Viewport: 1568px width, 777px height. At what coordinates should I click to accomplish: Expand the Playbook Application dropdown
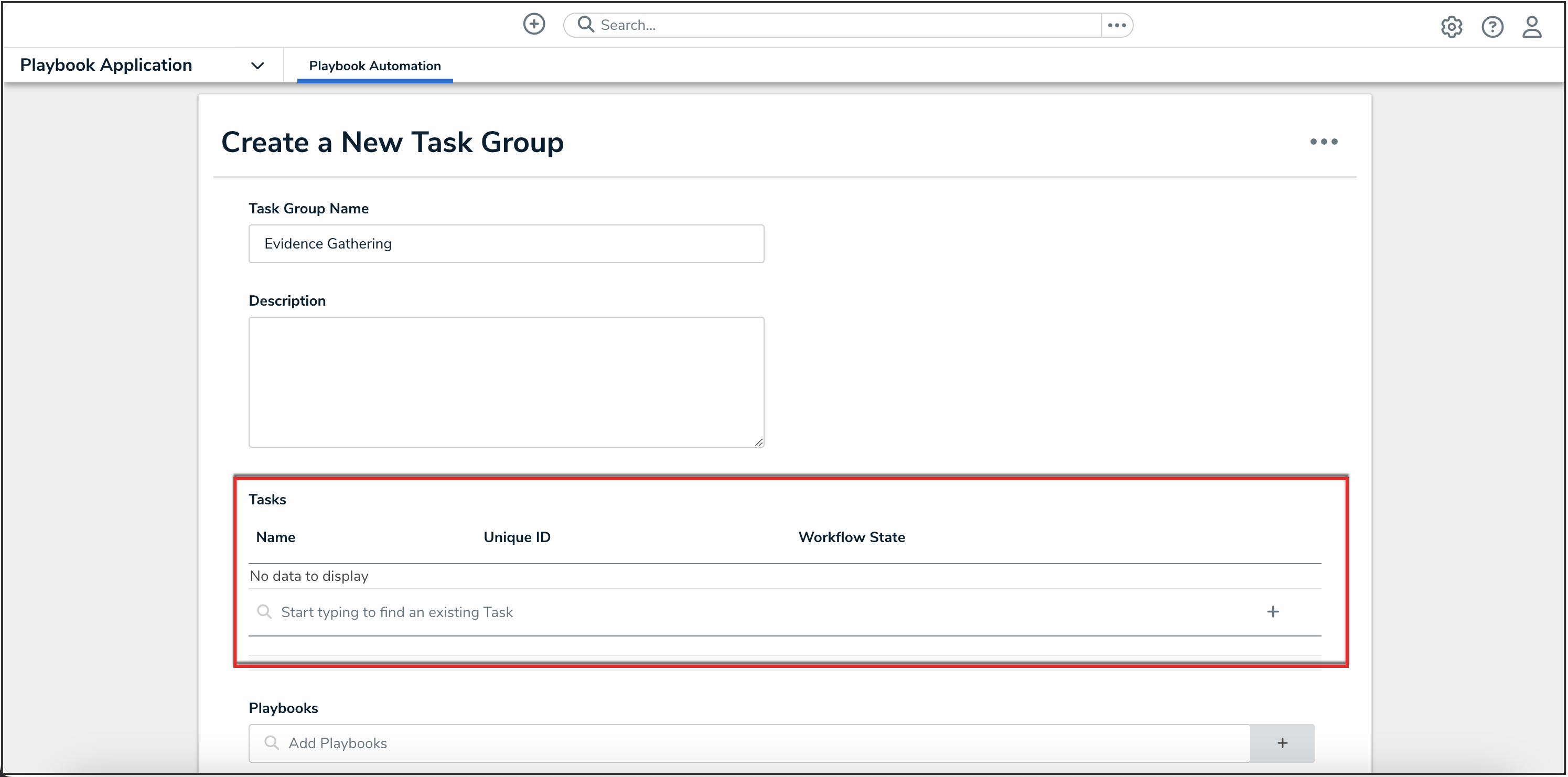257,66
